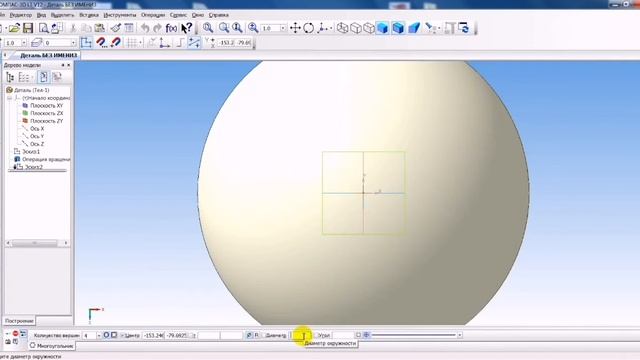The width and height of the screenshot is (640, 360).
Task: Select circumscribed polygon option
Action: tap(114, 335)
